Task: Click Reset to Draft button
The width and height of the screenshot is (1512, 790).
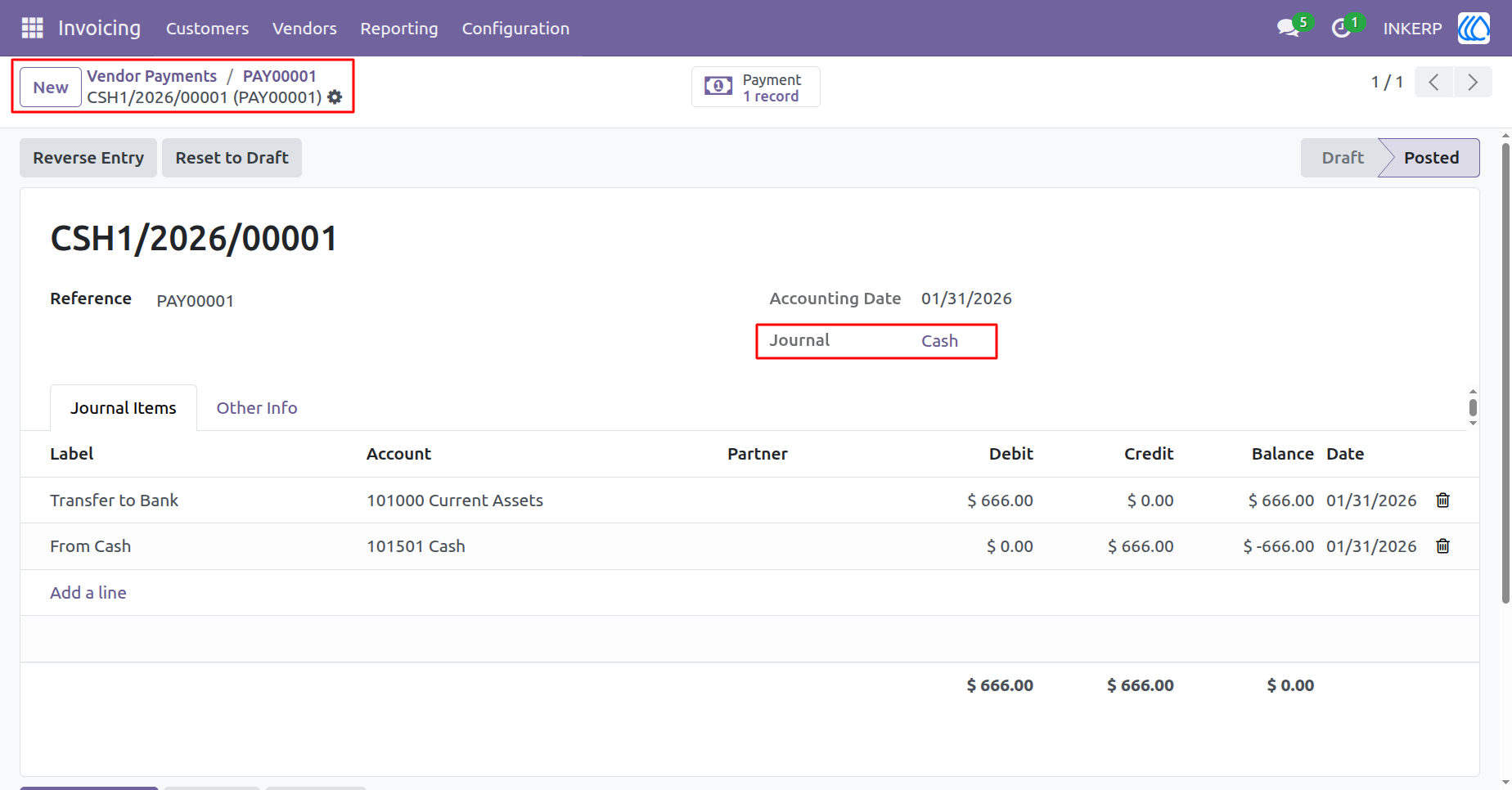Action: (232, 158)
